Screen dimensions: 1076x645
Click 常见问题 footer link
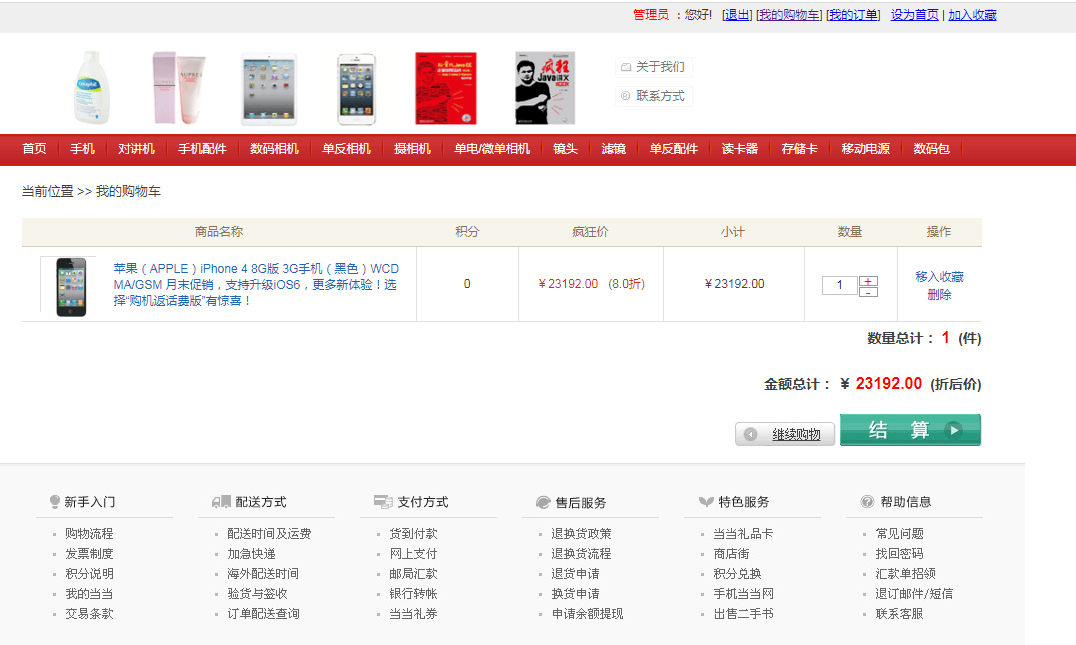tap(900, 533)
